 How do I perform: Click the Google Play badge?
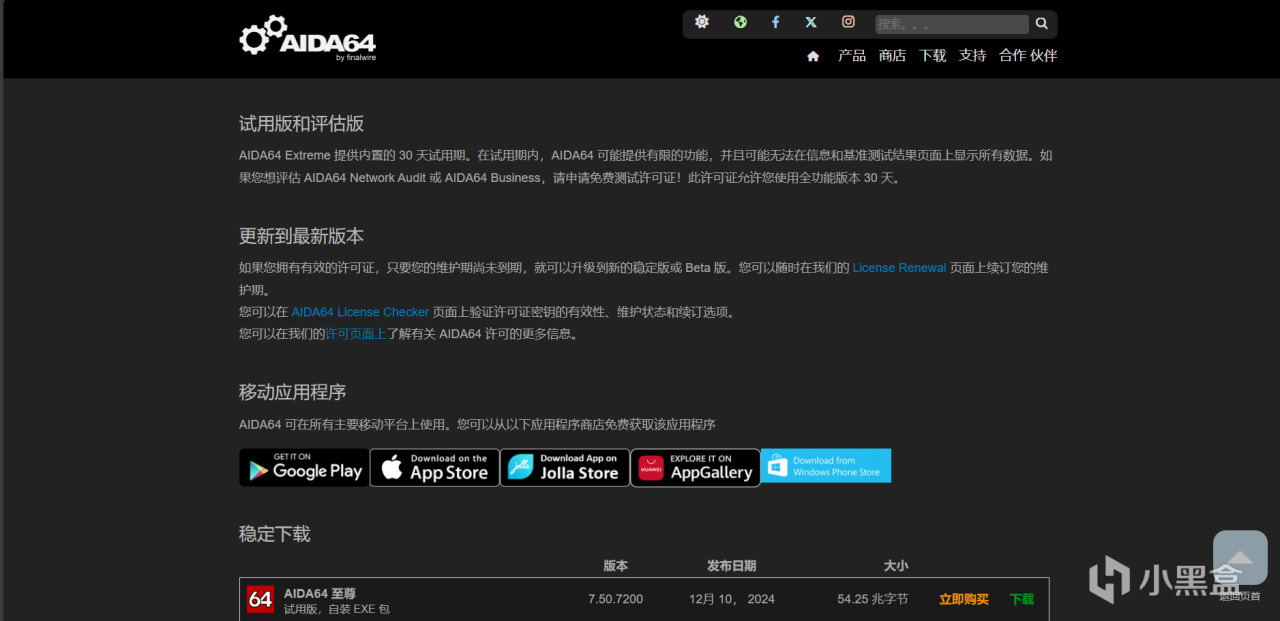tap(304, 467)
